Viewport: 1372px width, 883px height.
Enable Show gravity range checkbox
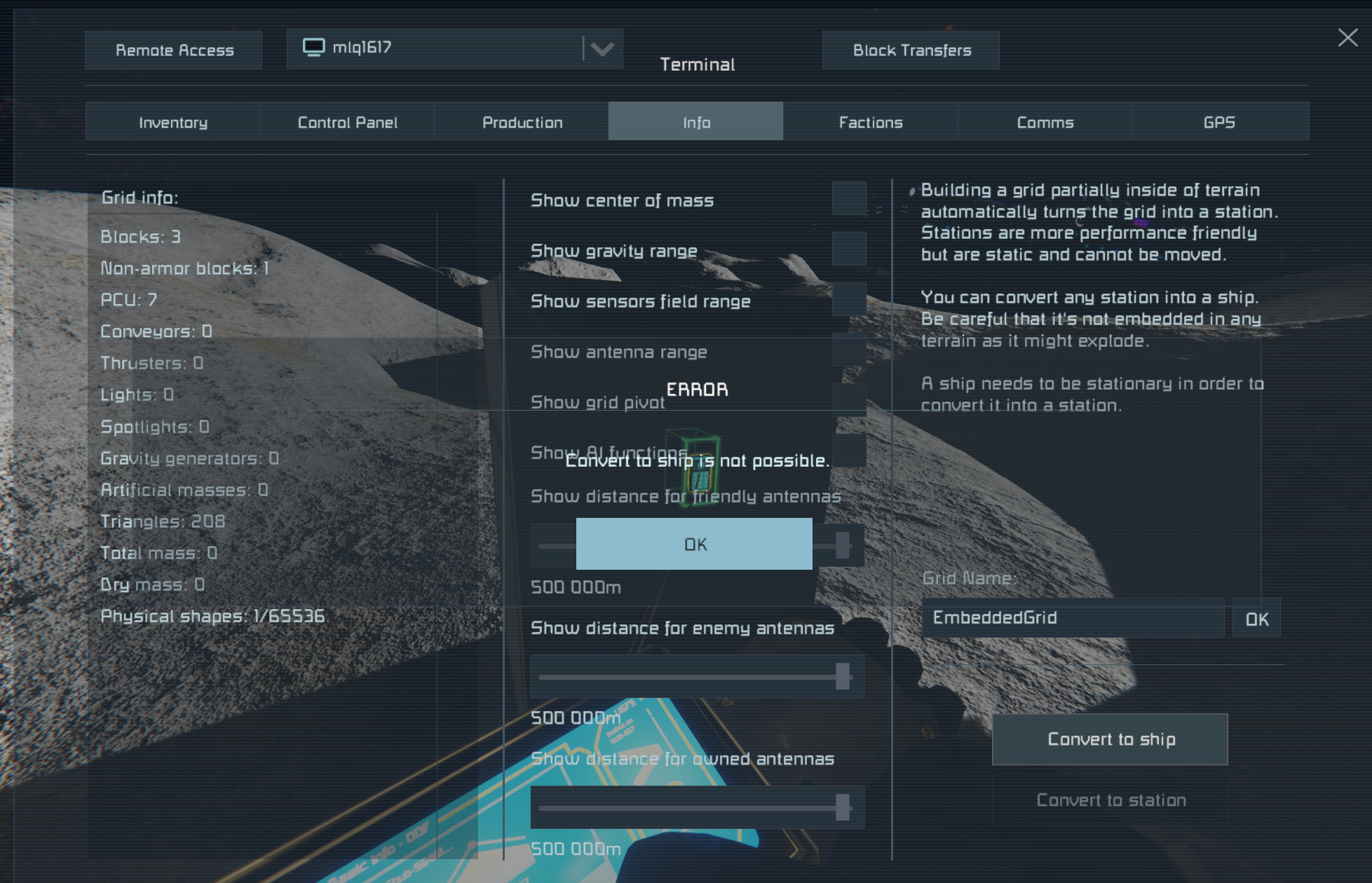pyautogui.click(x=848, y=249)
